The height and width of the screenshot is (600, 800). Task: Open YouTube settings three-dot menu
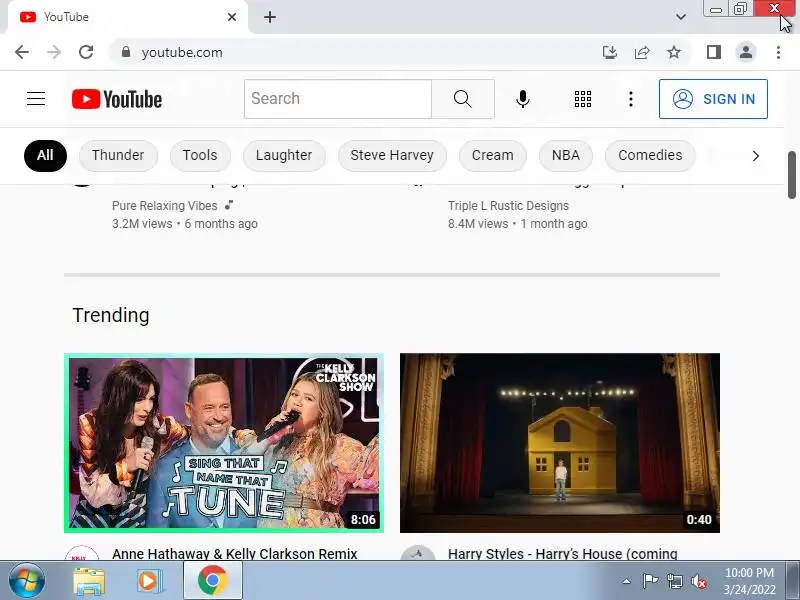coord(631,98)
